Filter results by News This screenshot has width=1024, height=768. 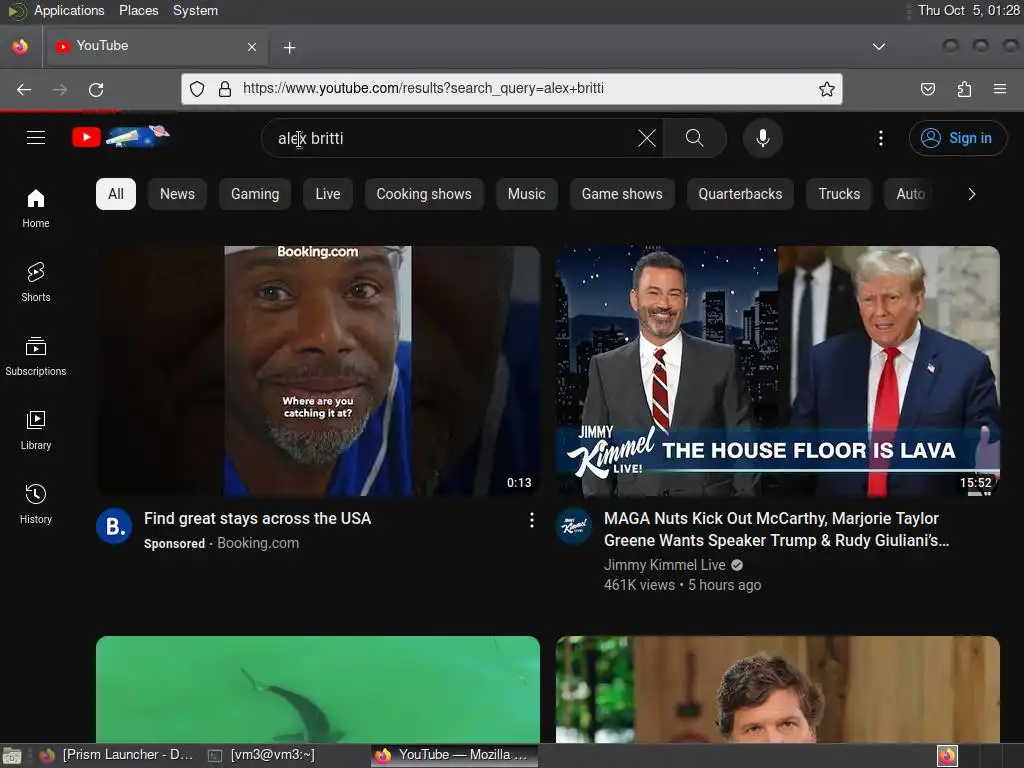pos(177,194)
